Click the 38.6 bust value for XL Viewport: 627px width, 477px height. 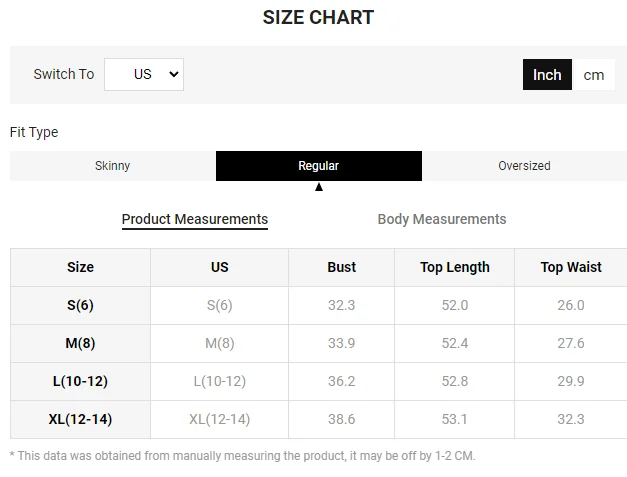pos(341,419)
